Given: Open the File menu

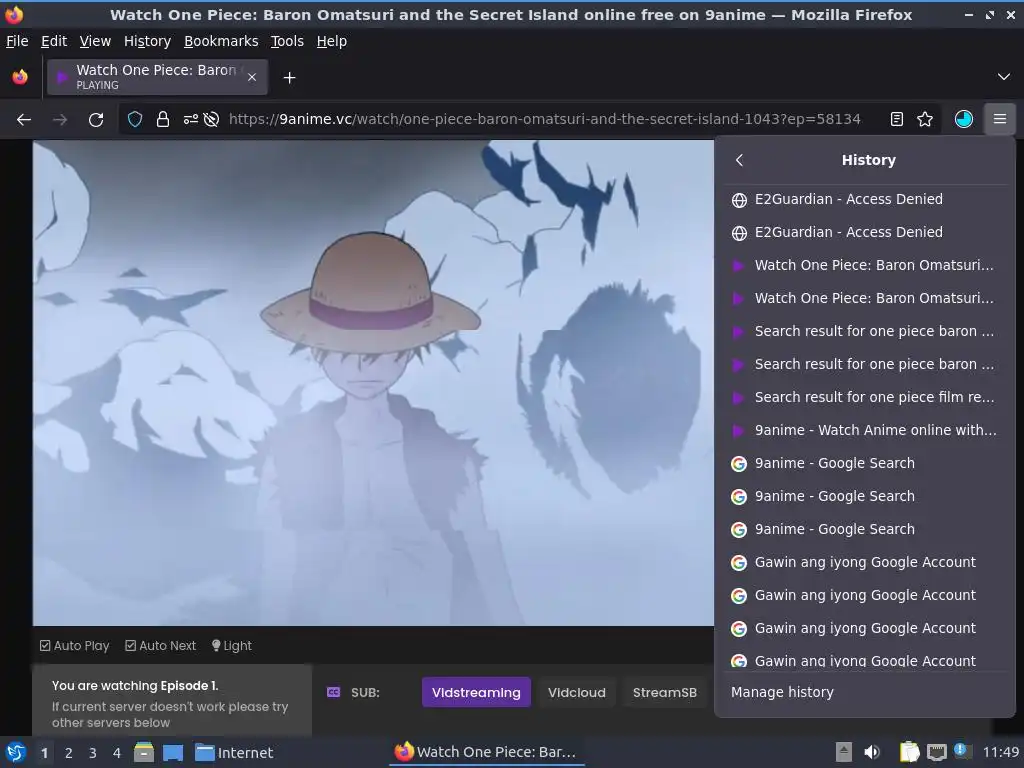Looking at the screenshot, I should point(17,41).
